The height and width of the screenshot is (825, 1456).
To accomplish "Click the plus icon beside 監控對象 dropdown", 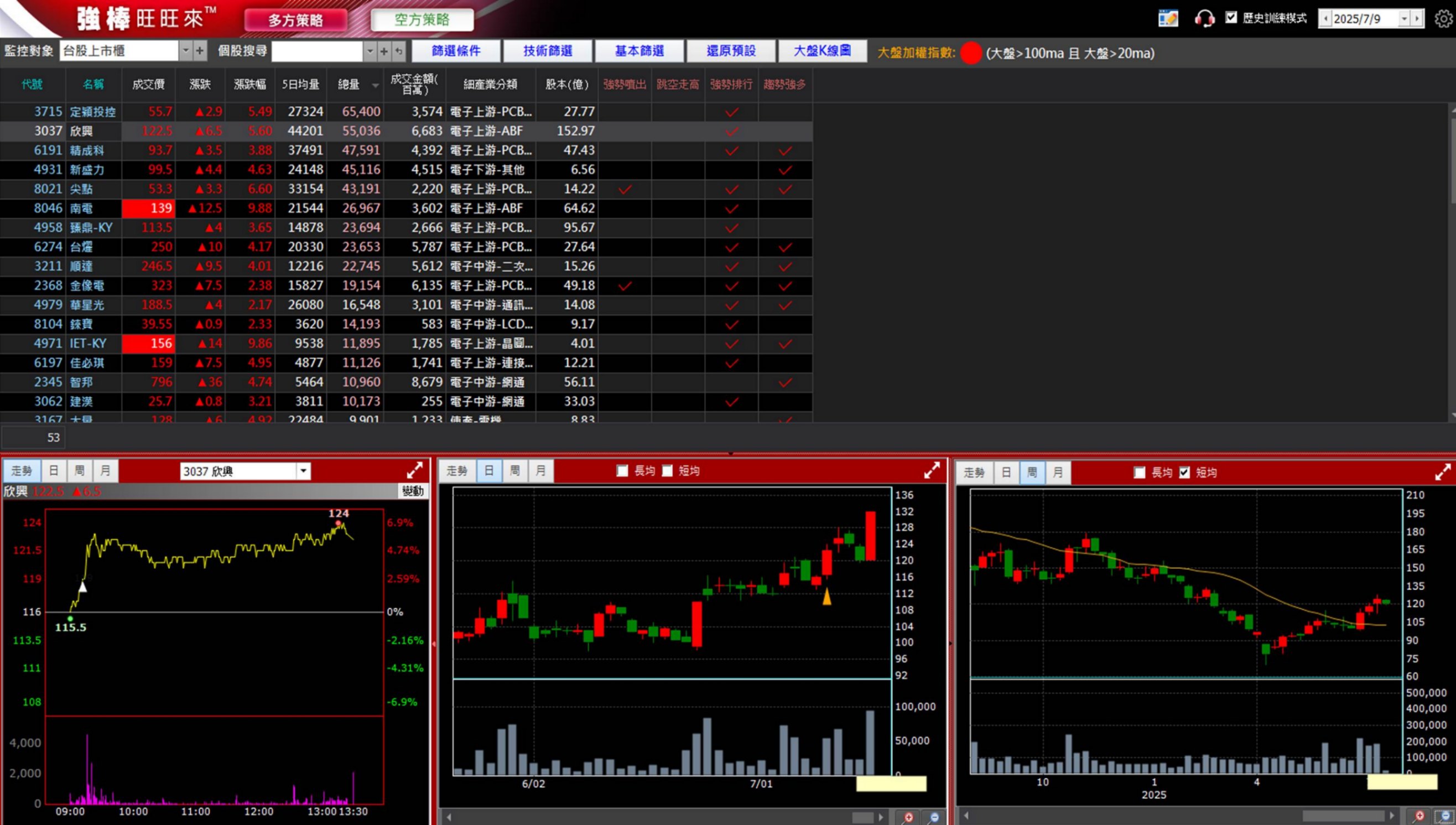I will click(x=200, y=51).
